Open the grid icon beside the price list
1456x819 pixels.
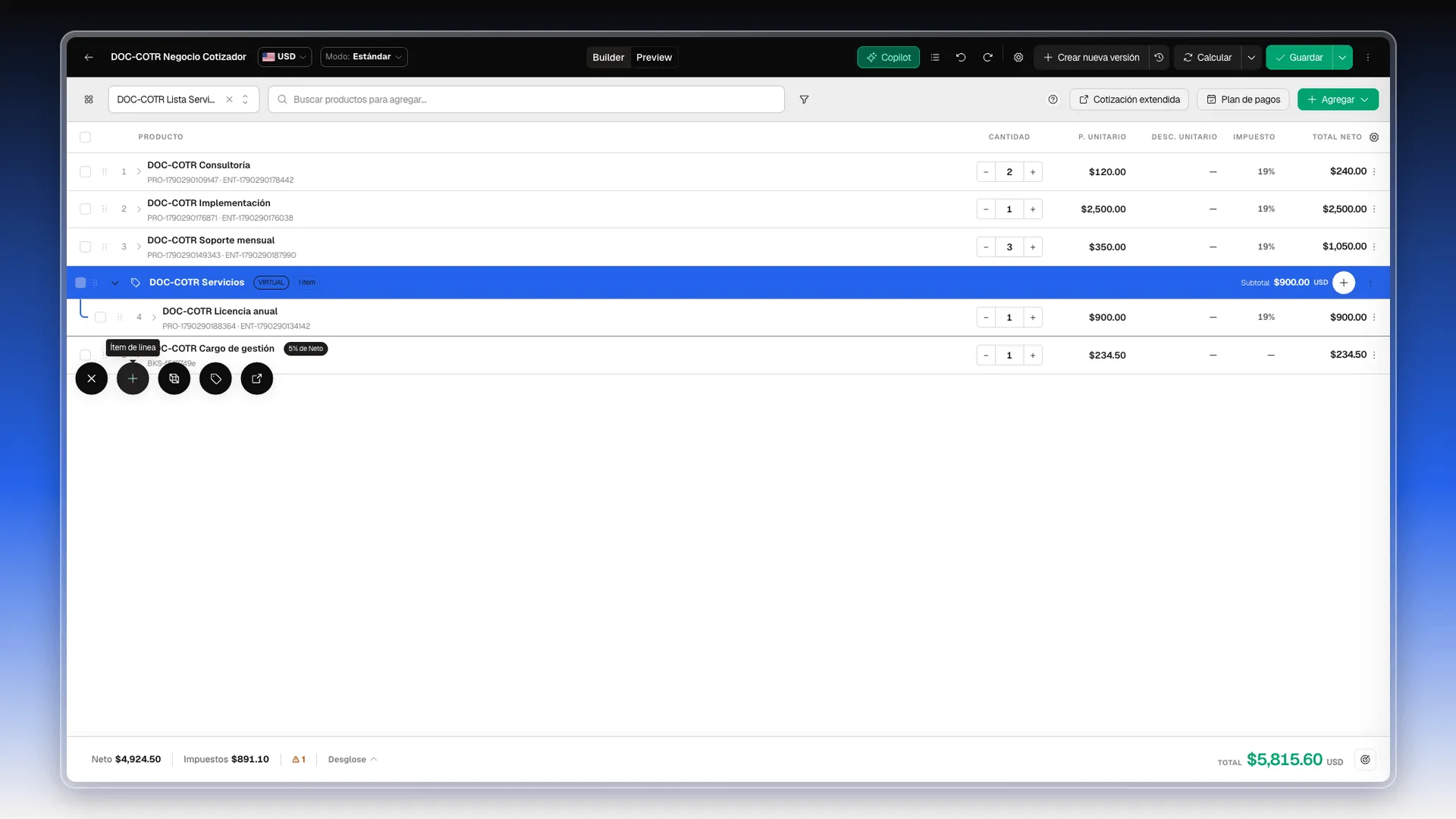[89, 99]
